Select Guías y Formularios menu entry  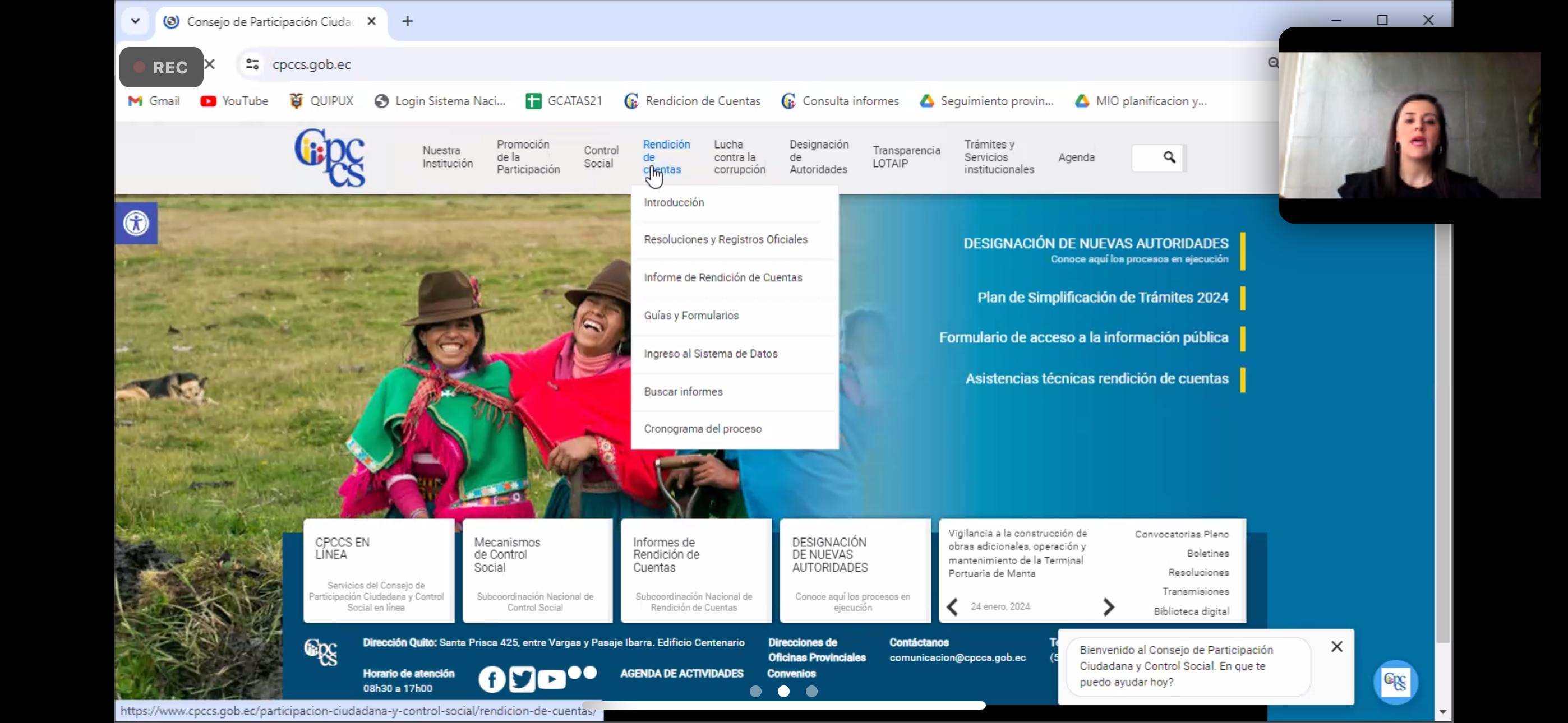[x=691, y=315]
